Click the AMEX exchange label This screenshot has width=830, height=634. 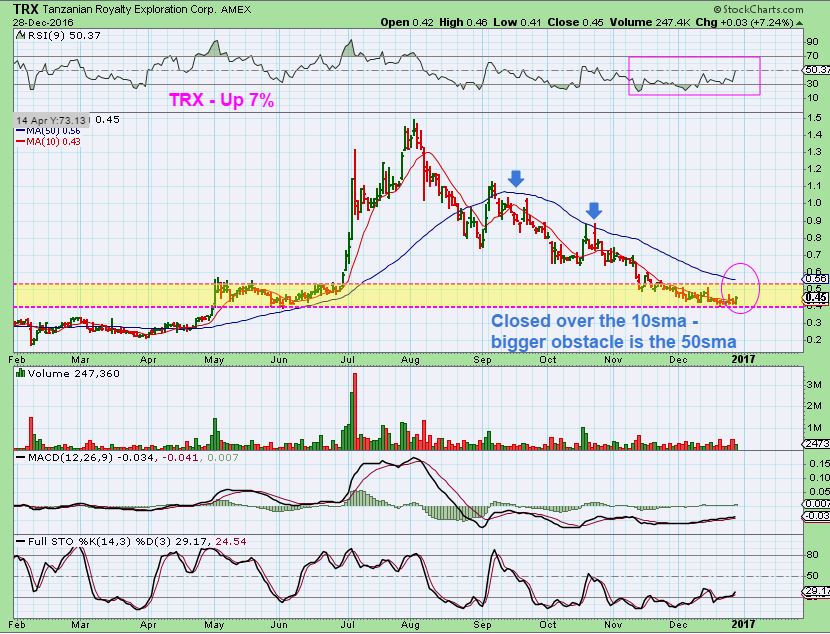236,10
